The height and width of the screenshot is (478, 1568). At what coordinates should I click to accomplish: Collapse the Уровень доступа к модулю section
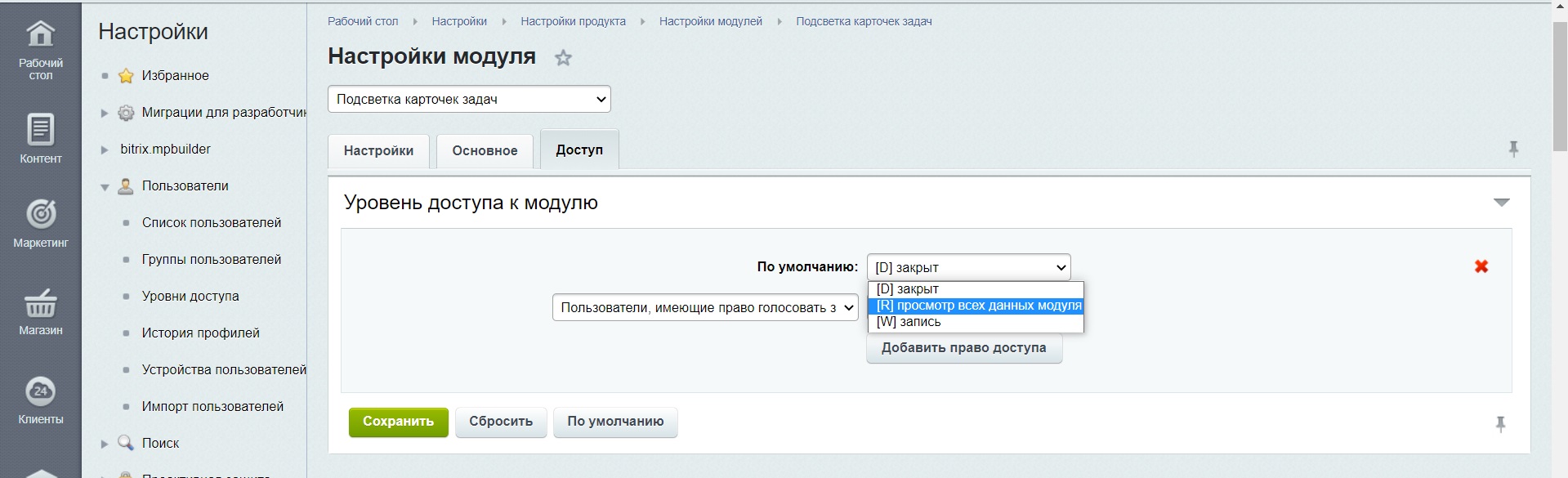pyautogui.click(x=1501, y=203)
